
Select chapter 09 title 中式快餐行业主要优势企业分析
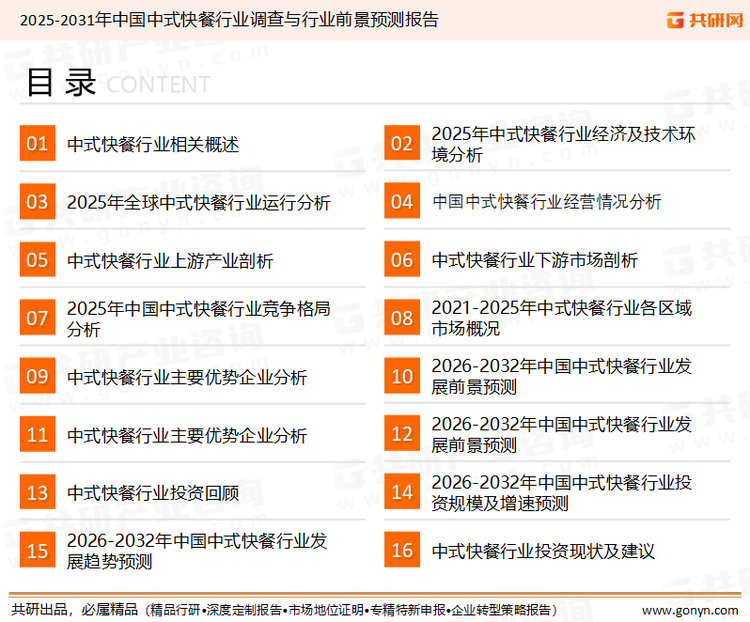(187, 378)
